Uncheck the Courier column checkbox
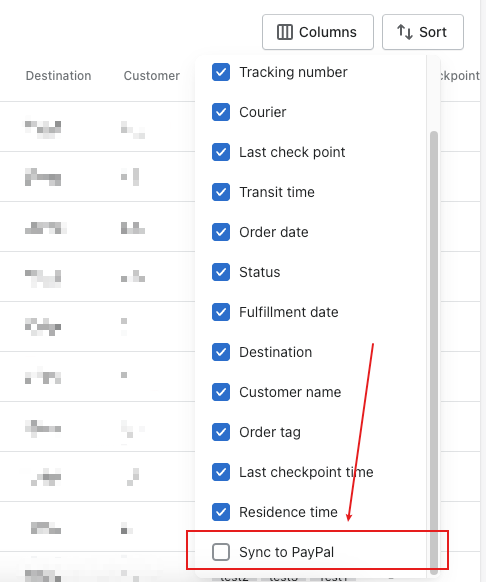486x582 pixels. (221, 112)
